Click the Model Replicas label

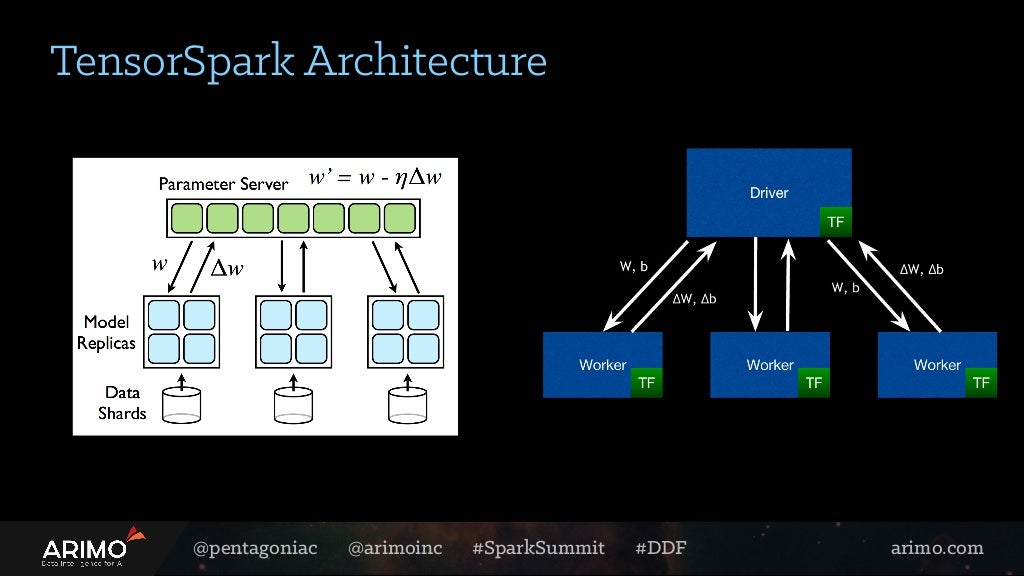pyautogui.click(x=106, y=332)
